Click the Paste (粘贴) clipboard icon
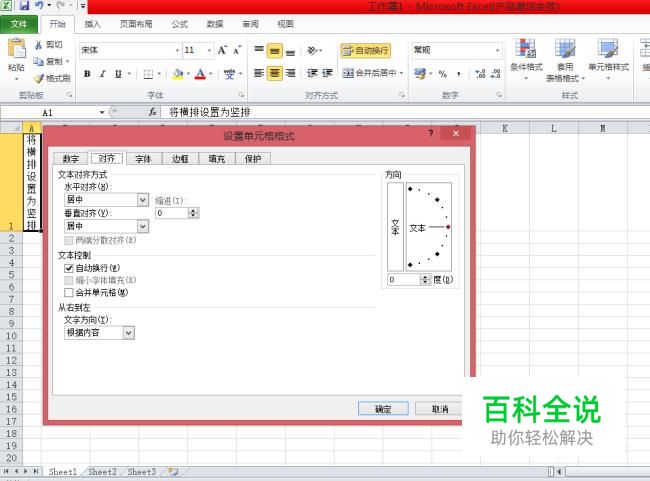The image size is (650, 481). pos(17,49)
